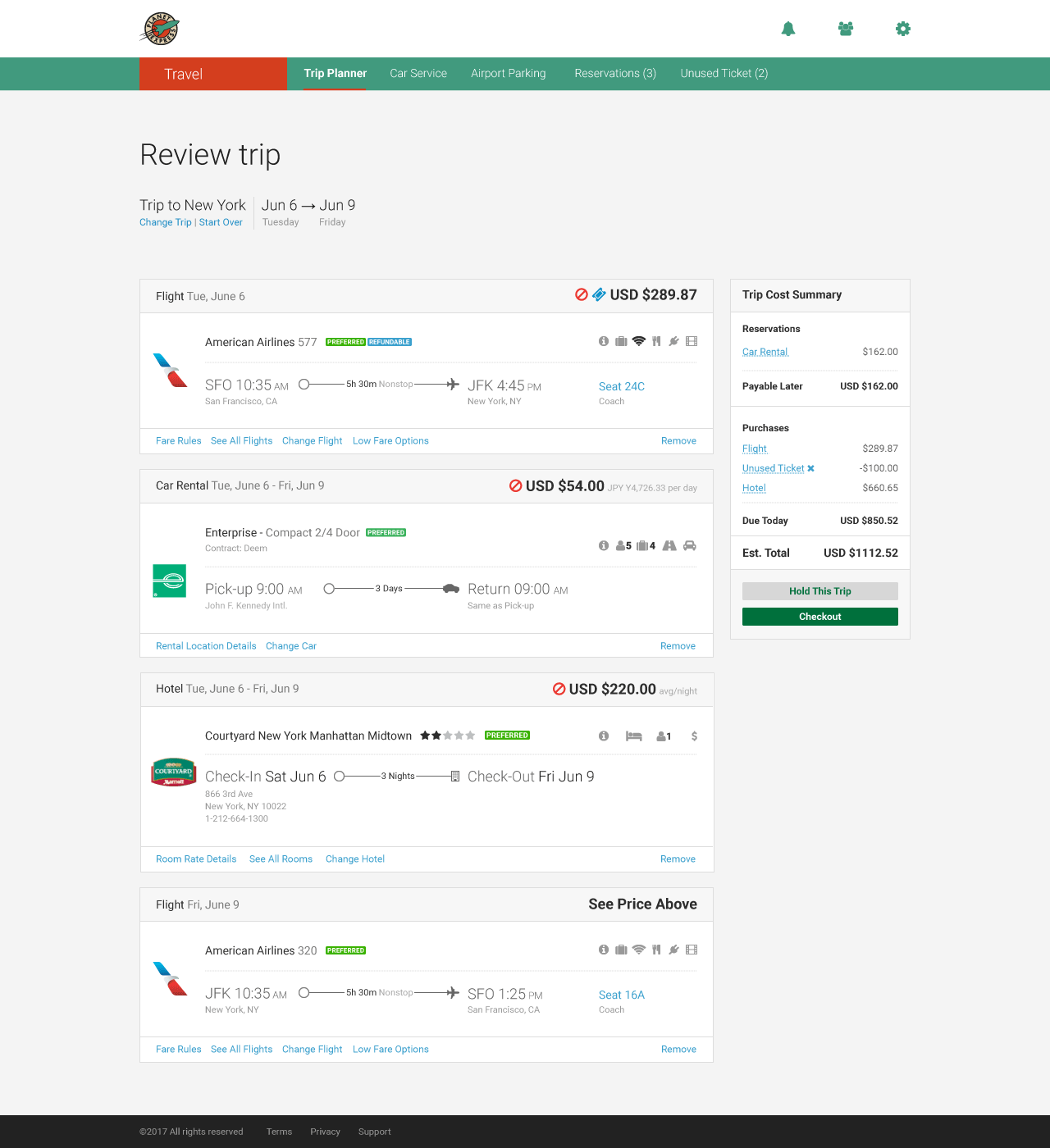Open Unused Ticket (2) tab
This screenshot has height=1148, width=1050.
724,73
